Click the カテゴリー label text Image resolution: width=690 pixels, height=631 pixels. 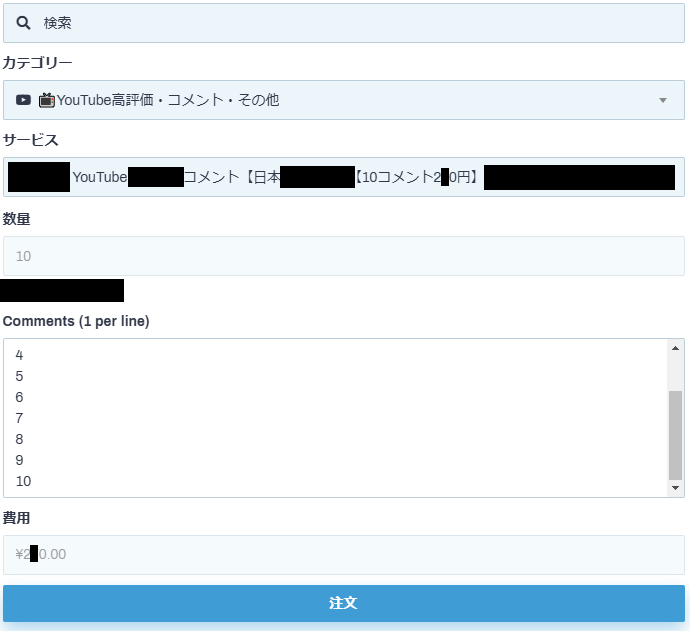(37, 63)
